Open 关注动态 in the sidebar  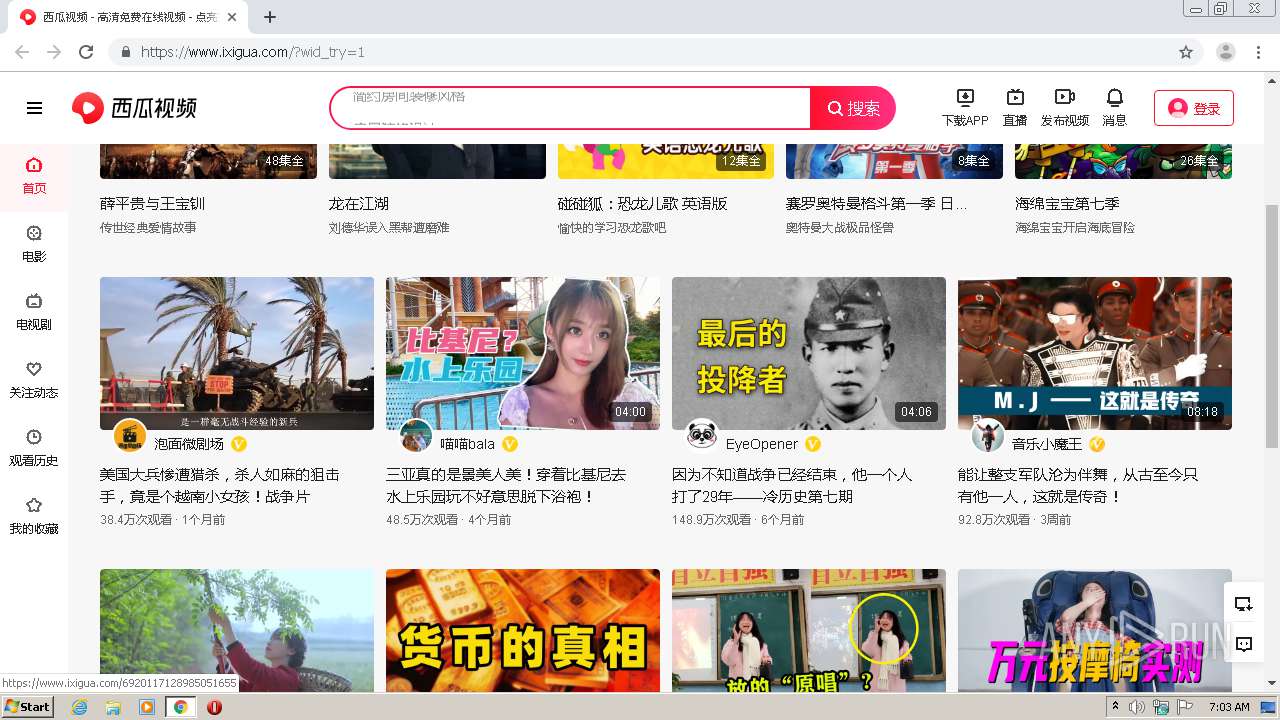[x=34, y=380]
